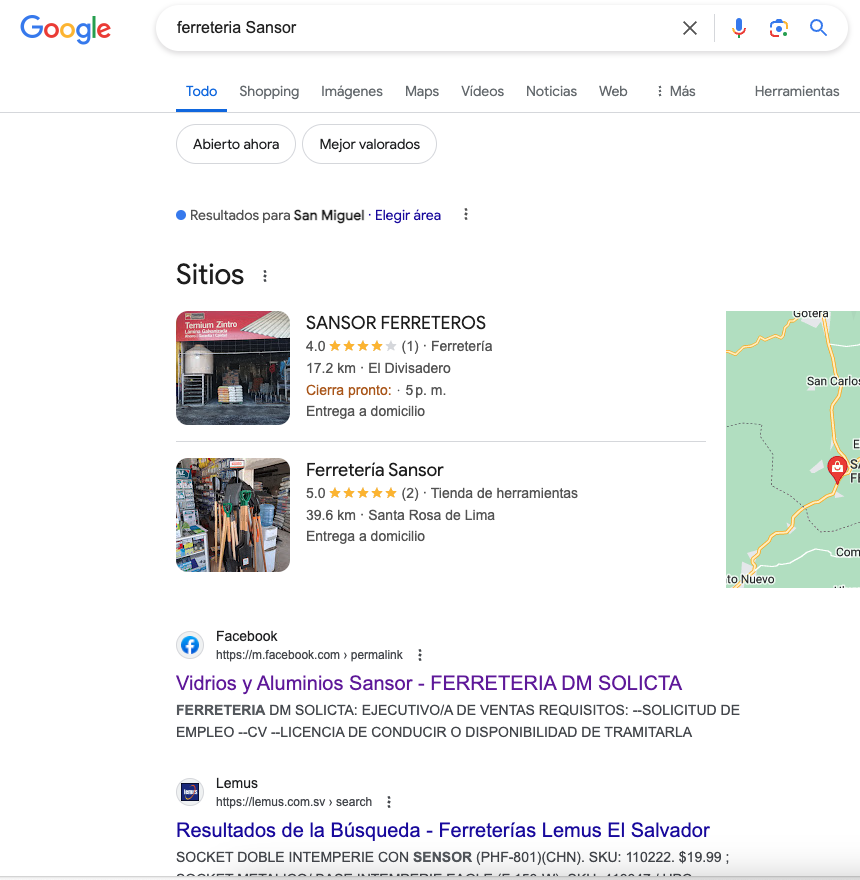This screenshot has height=880, width=860.
Task: Click the blue location dot icon
Action: pos(181,215)
